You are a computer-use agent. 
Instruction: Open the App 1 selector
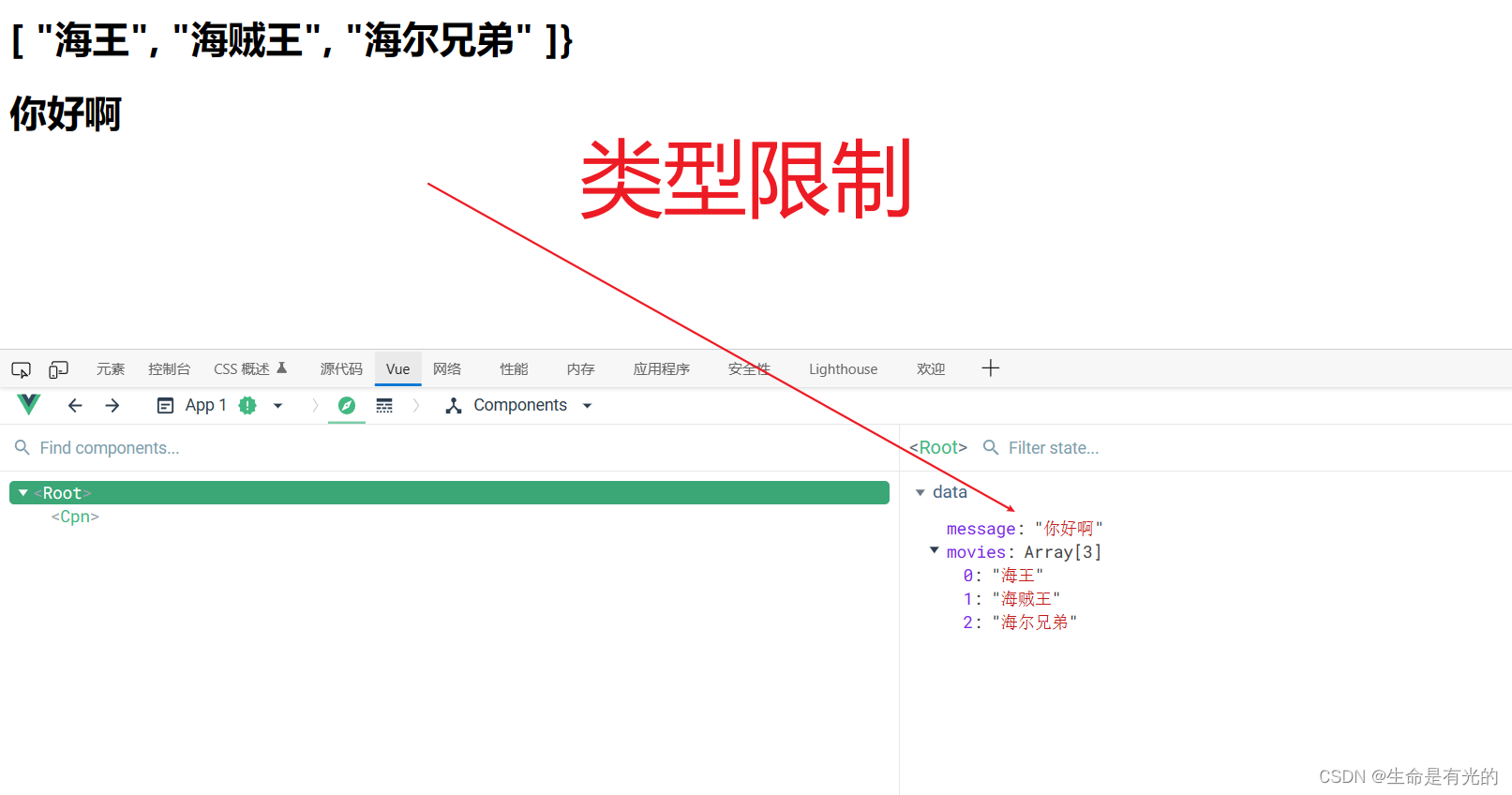click(205, 405)
